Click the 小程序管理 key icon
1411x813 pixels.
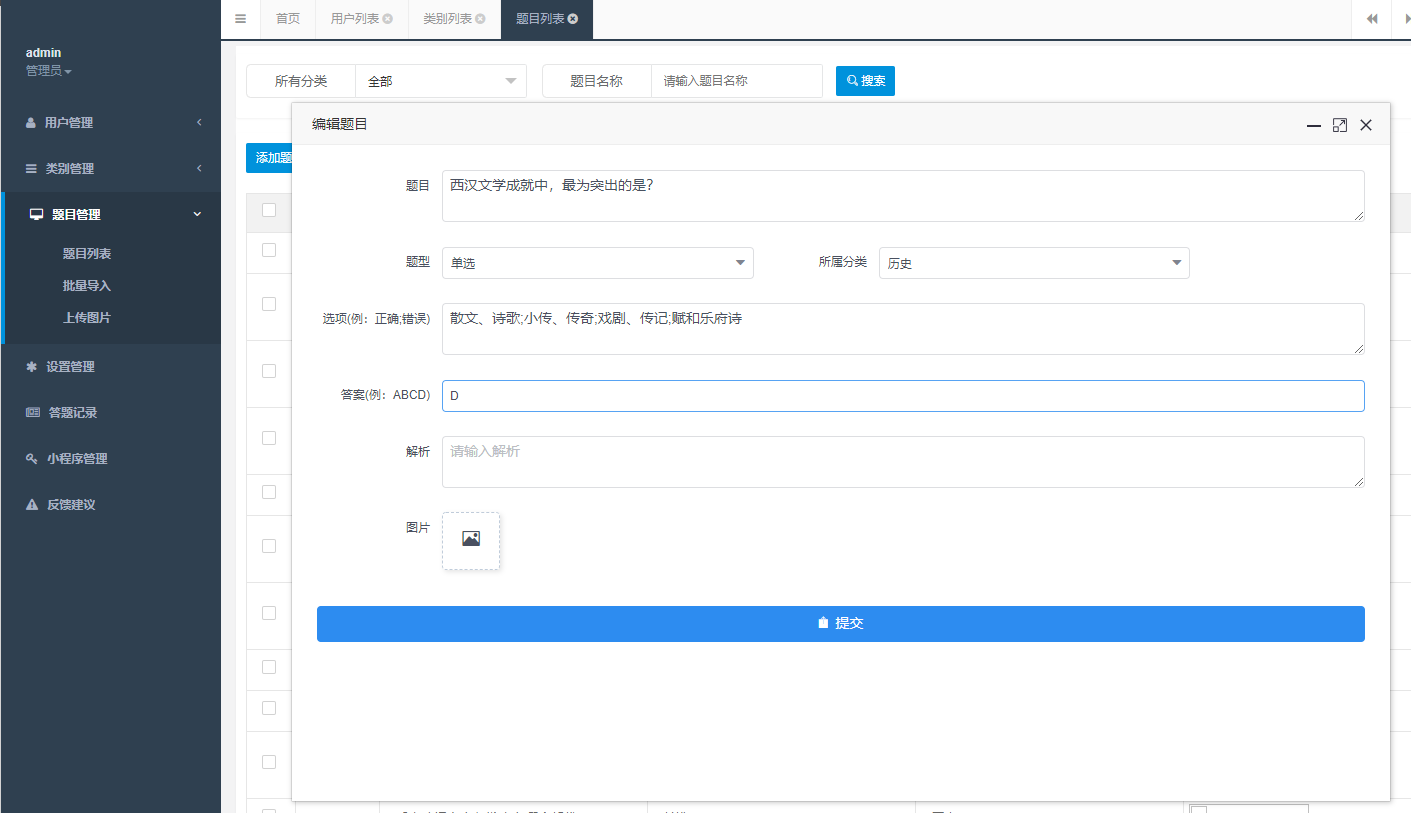31,458
